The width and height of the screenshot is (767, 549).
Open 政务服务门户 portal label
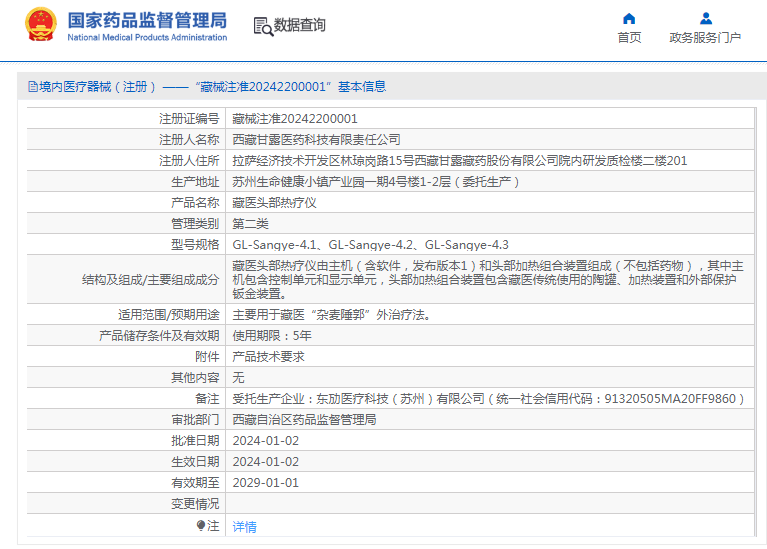point(705,38)
